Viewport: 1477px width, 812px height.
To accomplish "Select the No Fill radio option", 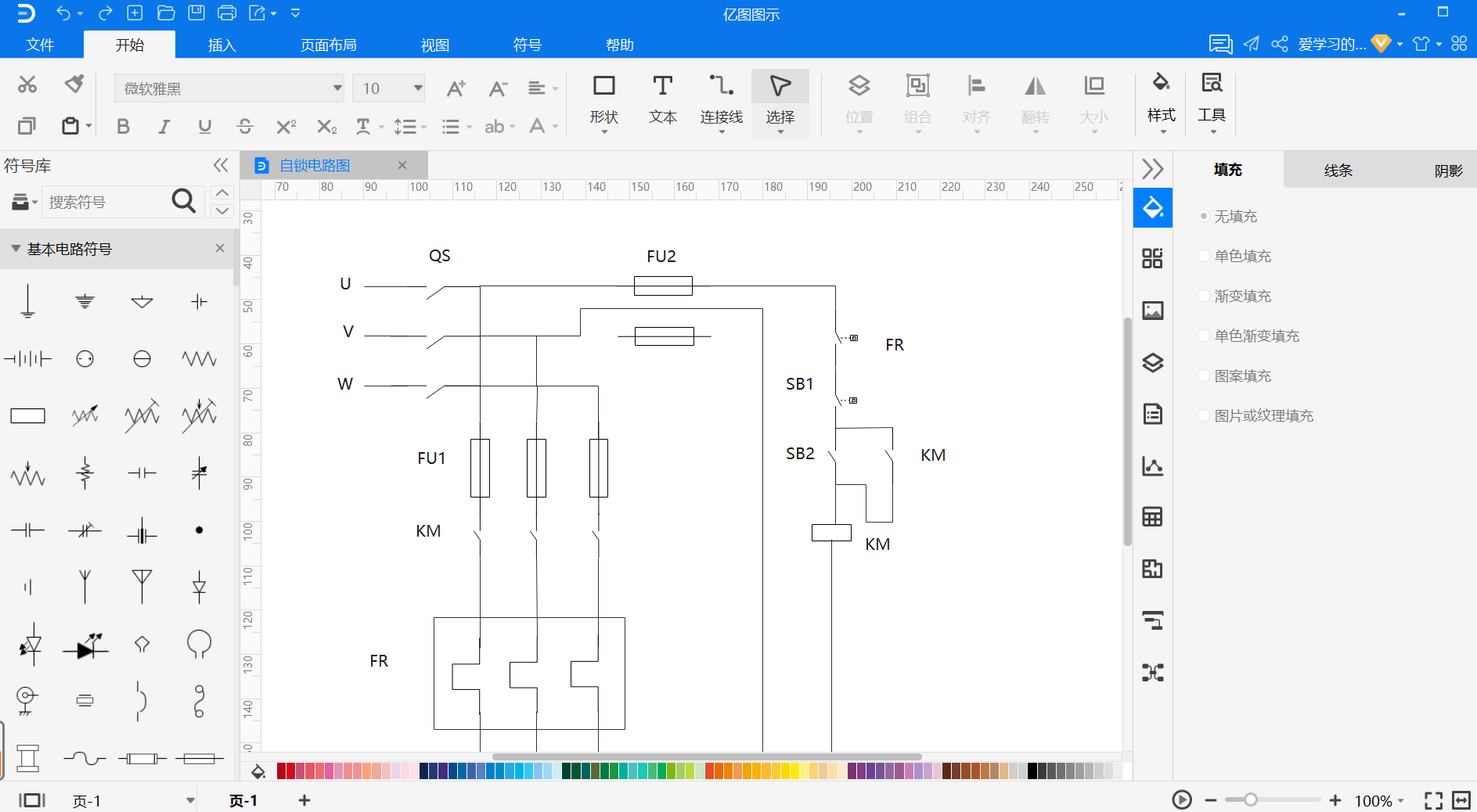I will coord(1204,216).
